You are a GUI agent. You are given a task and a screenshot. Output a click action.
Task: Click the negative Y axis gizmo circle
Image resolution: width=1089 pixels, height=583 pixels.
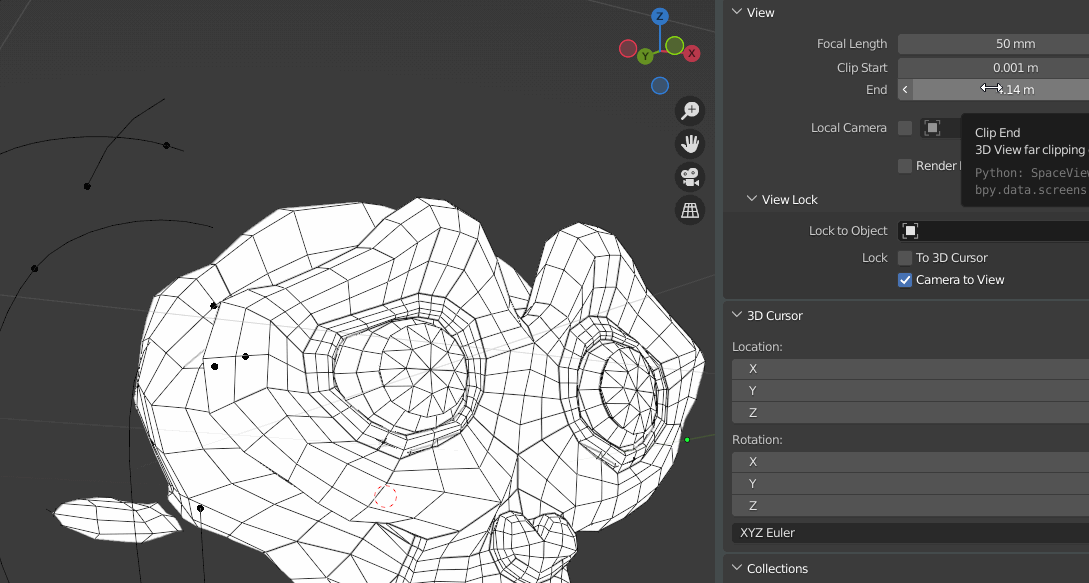pos(674,46)
